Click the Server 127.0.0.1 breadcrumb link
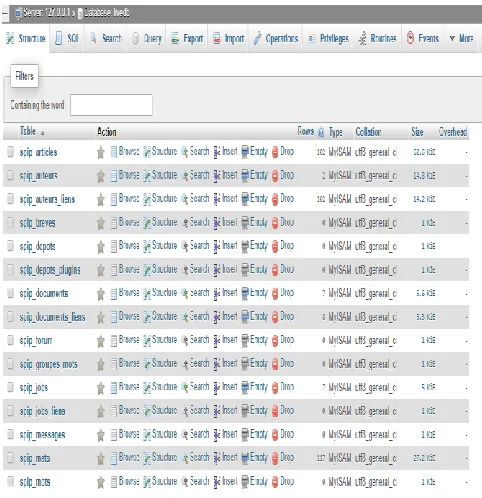 pos(47,13)
